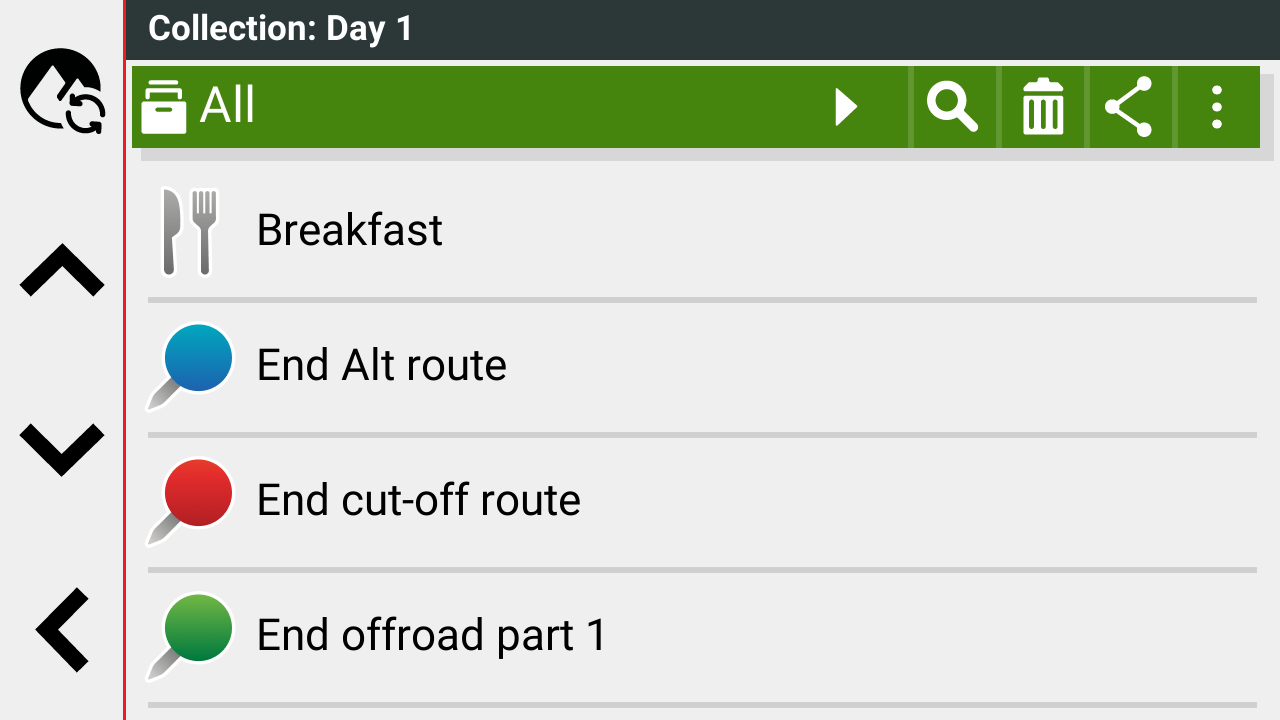Collapse the list using the upward chevron

[x=60, y=270]
